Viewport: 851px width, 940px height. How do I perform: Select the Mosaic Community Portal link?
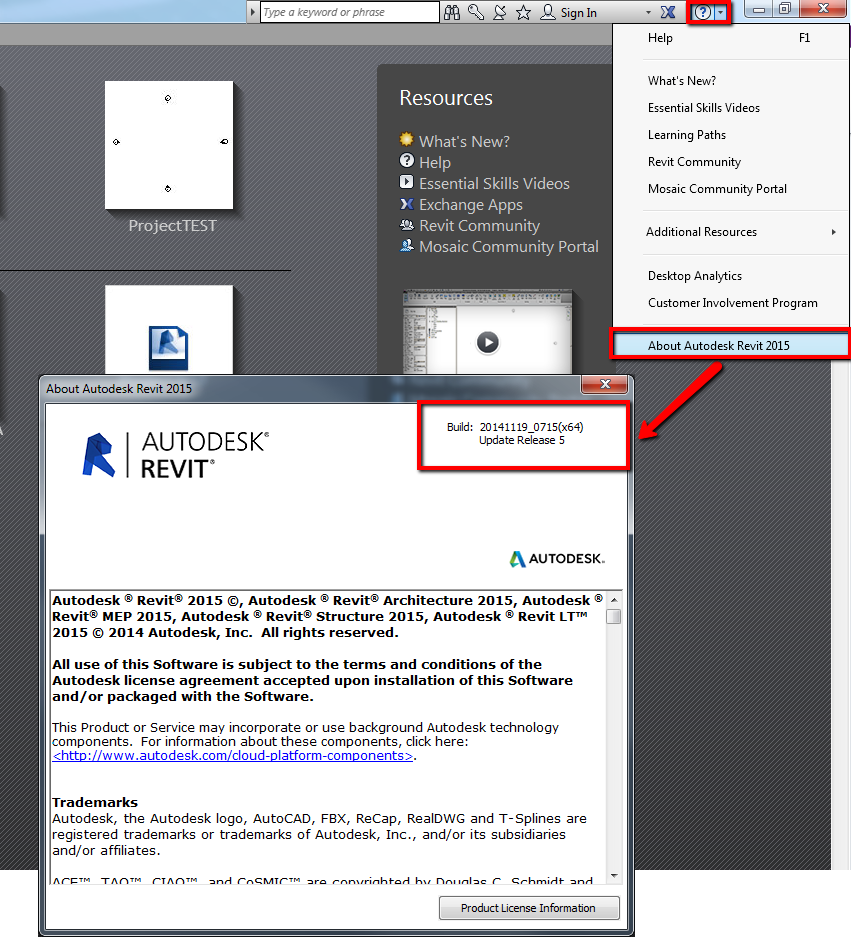[507, 247]
